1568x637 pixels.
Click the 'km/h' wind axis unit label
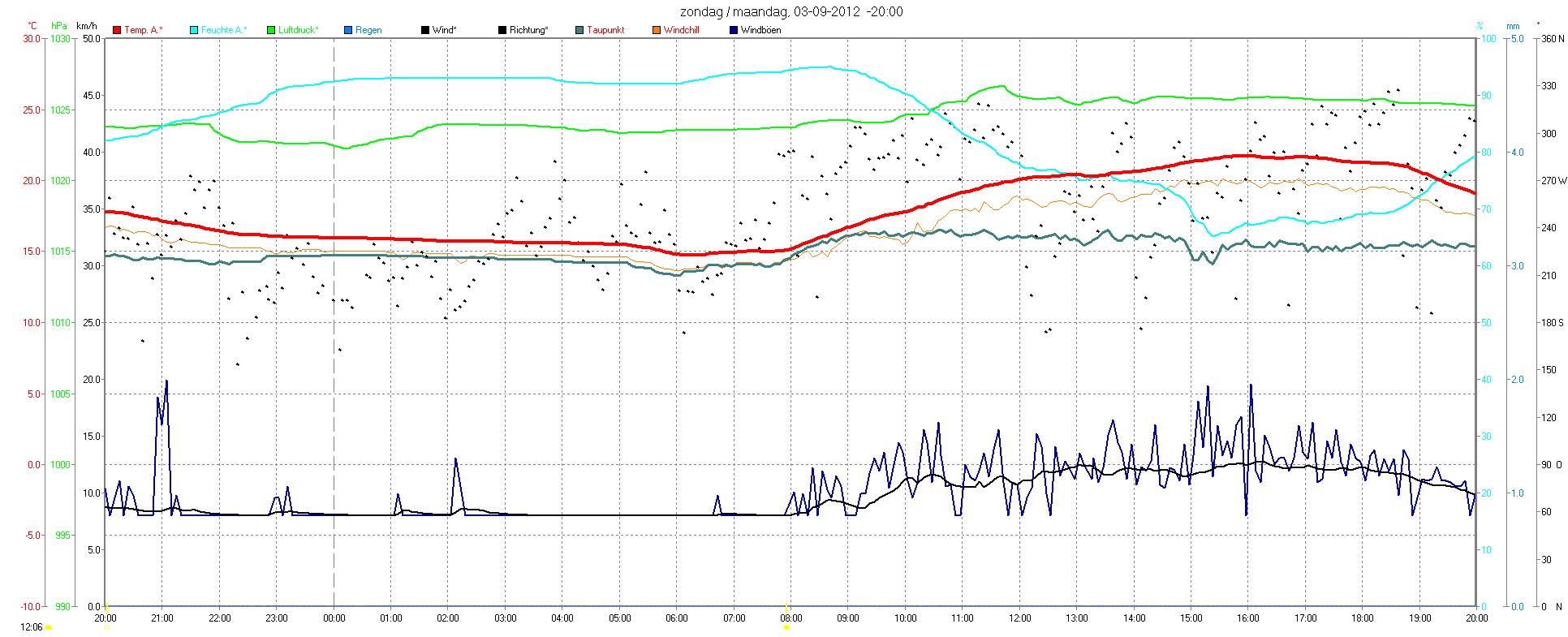(x=87, y=26)
